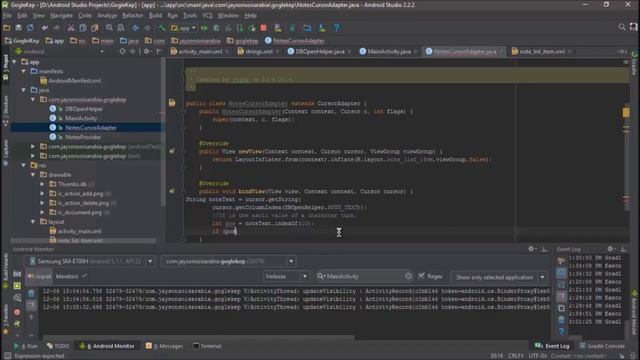Open the Gradle Console tool window button

click(x=602, y=346)
